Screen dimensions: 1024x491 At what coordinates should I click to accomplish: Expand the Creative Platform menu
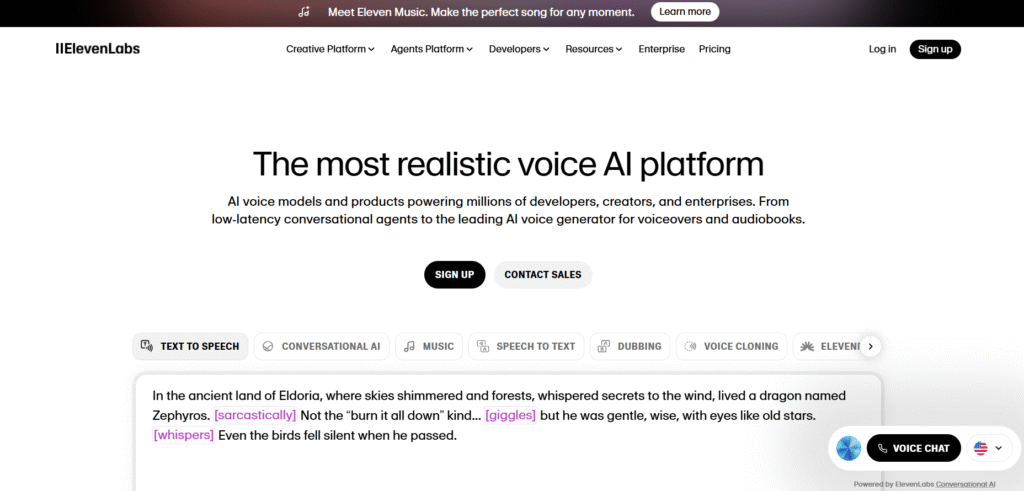(330, 49)
